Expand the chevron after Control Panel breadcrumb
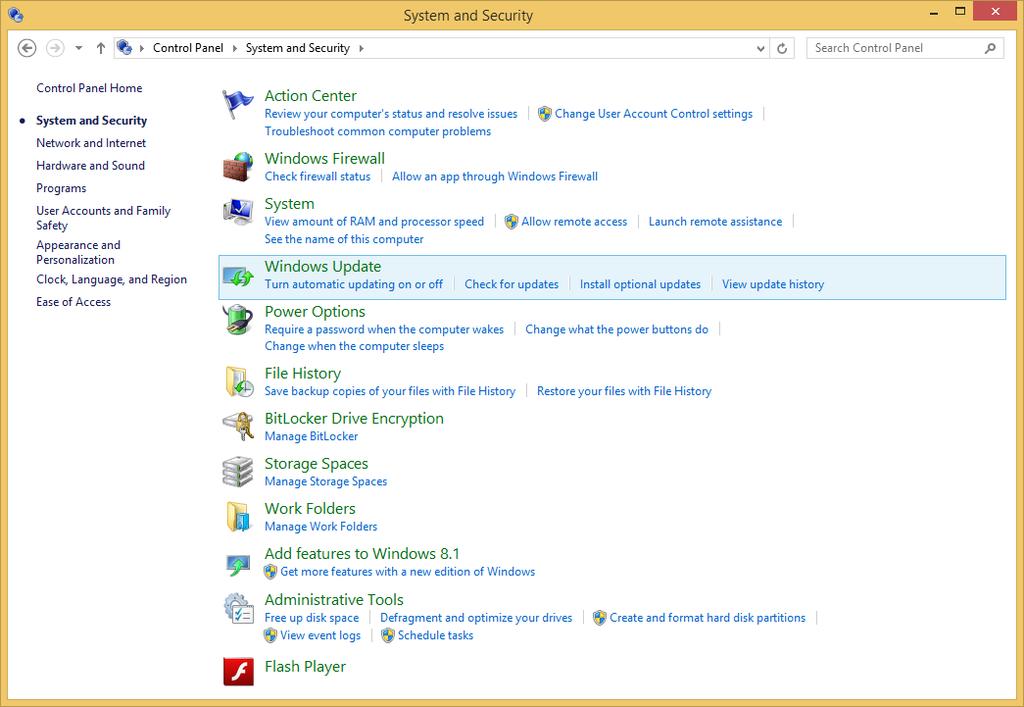1024x707 pixels. click(234, 48)
